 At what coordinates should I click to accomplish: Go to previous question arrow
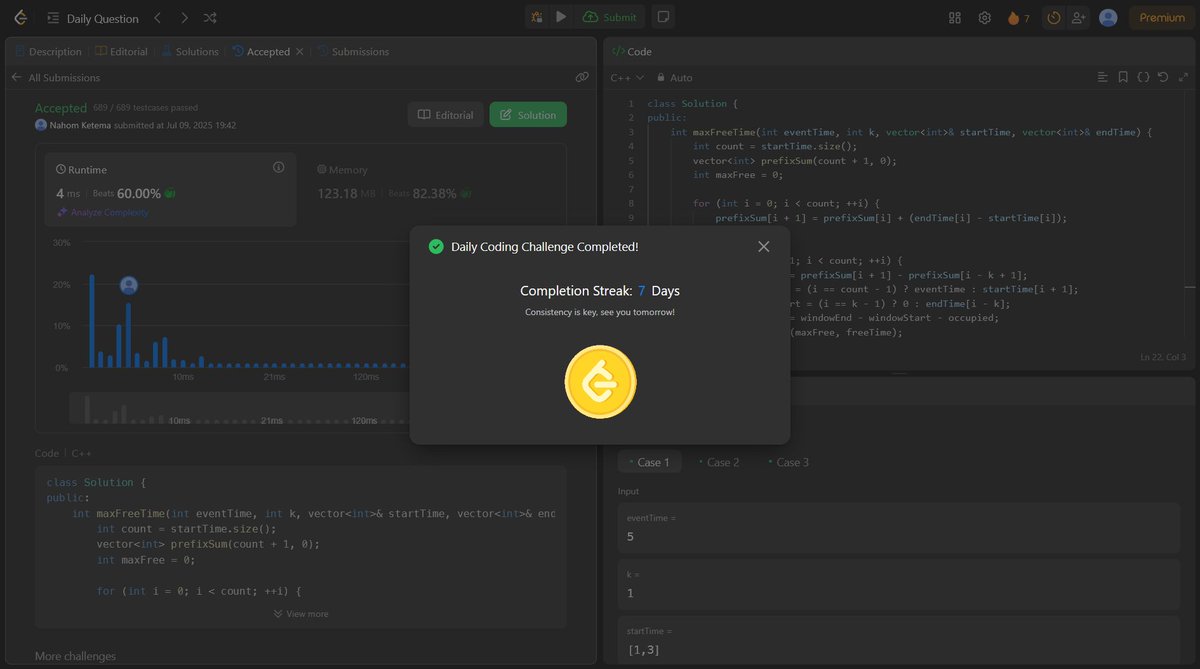click(x=157, y=18)
